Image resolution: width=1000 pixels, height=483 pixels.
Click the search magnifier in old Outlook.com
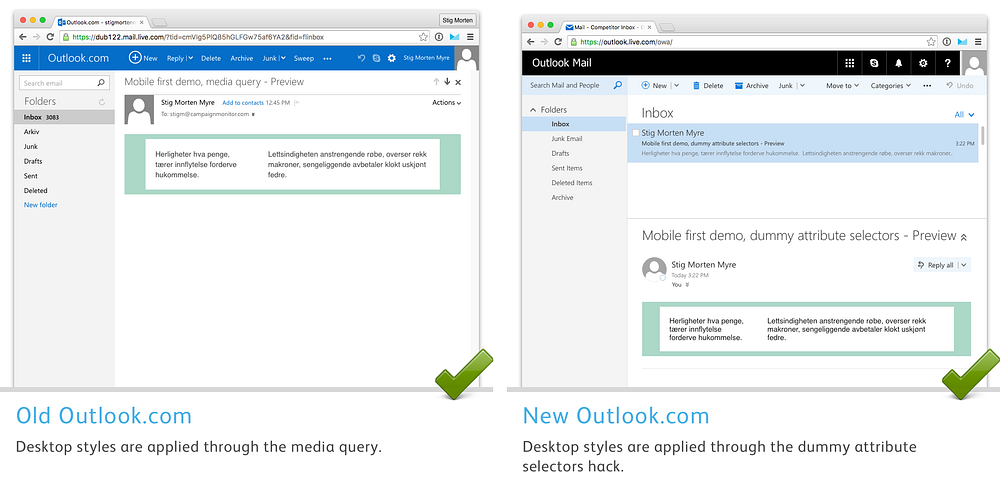(x=101, y=83)
